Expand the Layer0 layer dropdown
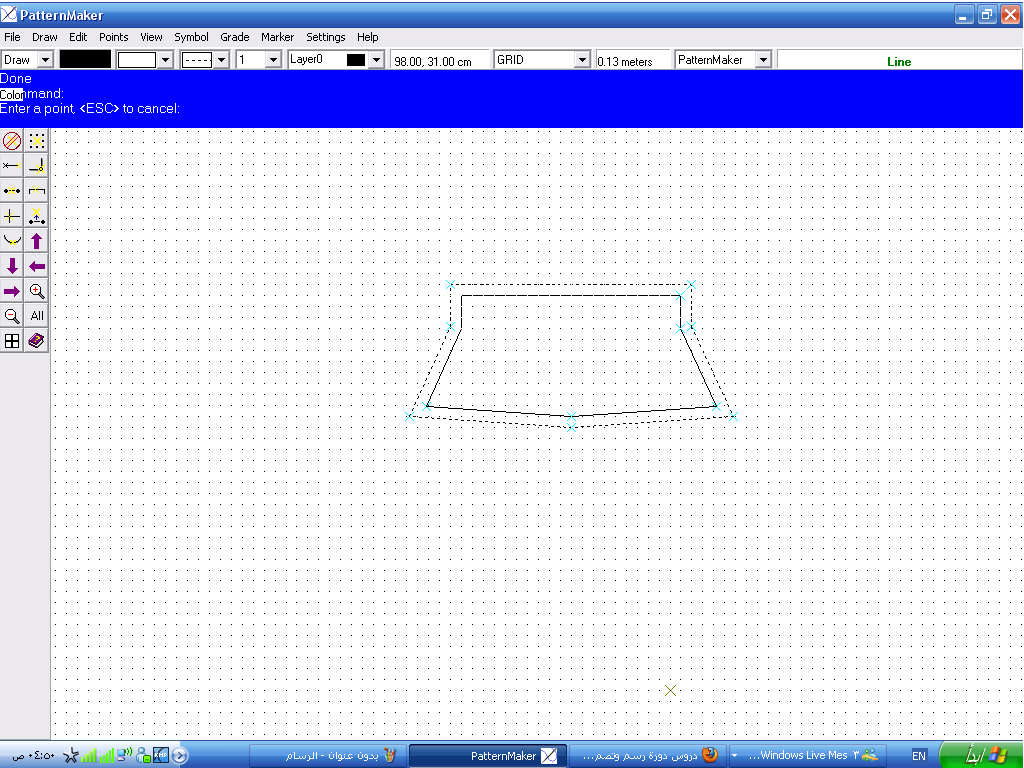 pos(376,60)
